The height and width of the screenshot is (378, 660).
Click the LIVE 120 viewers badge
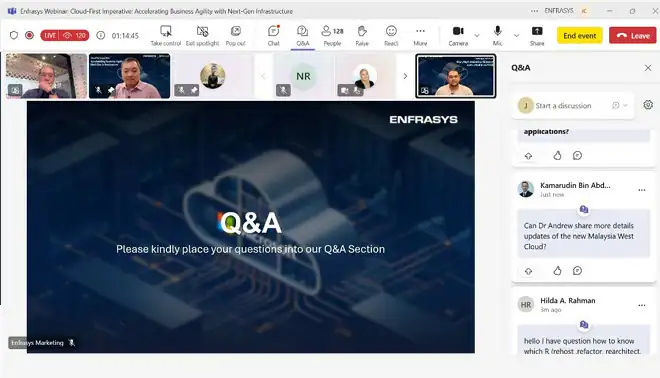tap(65, 35)
